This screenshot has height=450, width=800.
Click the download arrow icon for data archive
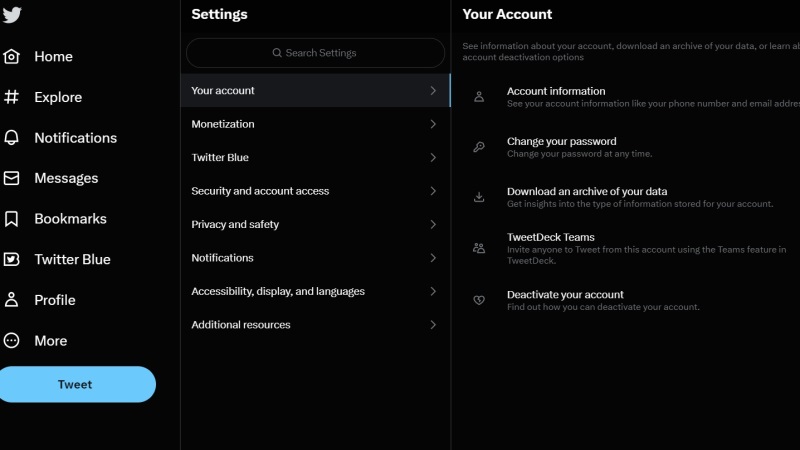pyautogui.click(x=479, y=197)
